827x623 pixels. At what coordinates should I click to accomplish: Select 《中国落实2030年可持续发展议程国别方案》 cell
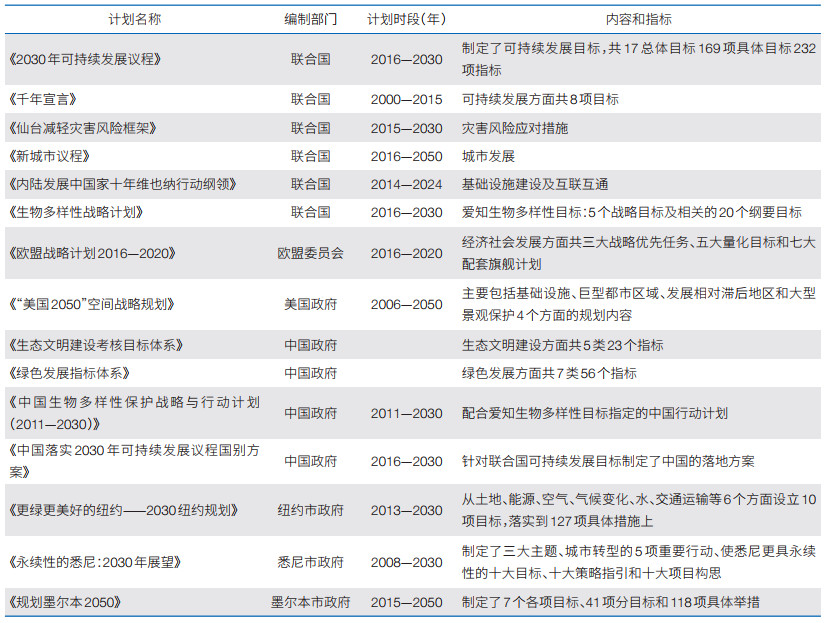(x=134, y=461)
